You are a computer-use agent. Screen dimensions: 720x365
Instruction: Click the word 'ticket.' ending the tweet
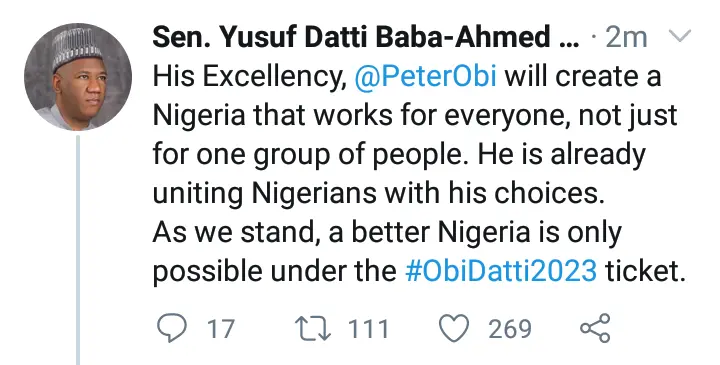click(x=645, y=270)
